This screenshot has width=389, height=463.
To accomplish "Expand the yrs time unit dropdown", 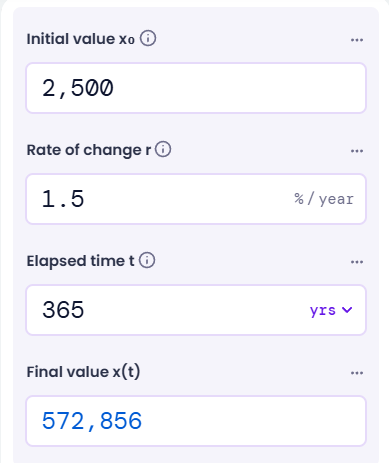I will pyautogui.click(x=331, y=310).
